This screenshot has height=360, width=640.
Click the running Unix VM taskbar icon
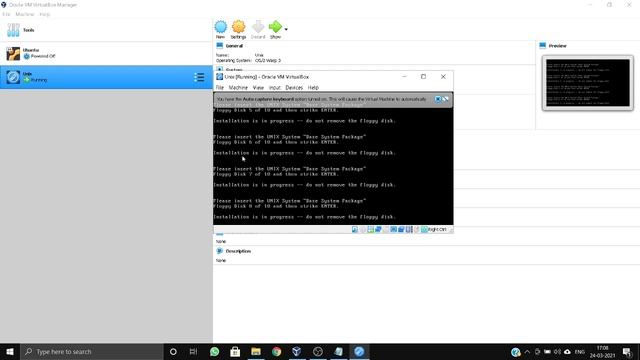[359, 351]
